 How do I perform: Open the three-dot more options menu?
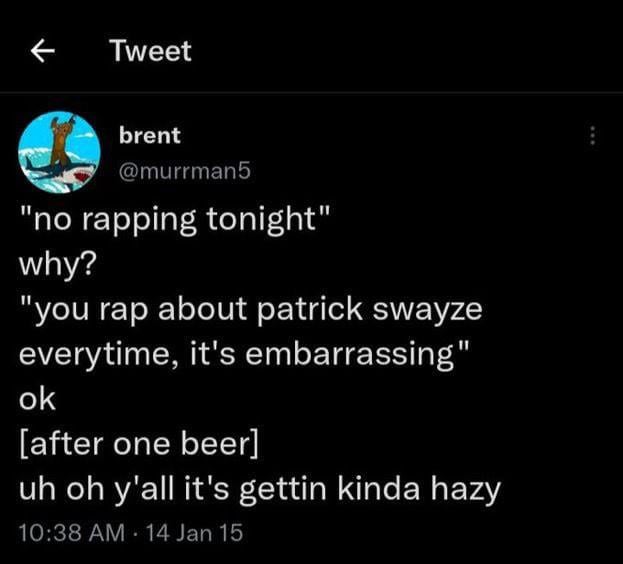(592, 136)
